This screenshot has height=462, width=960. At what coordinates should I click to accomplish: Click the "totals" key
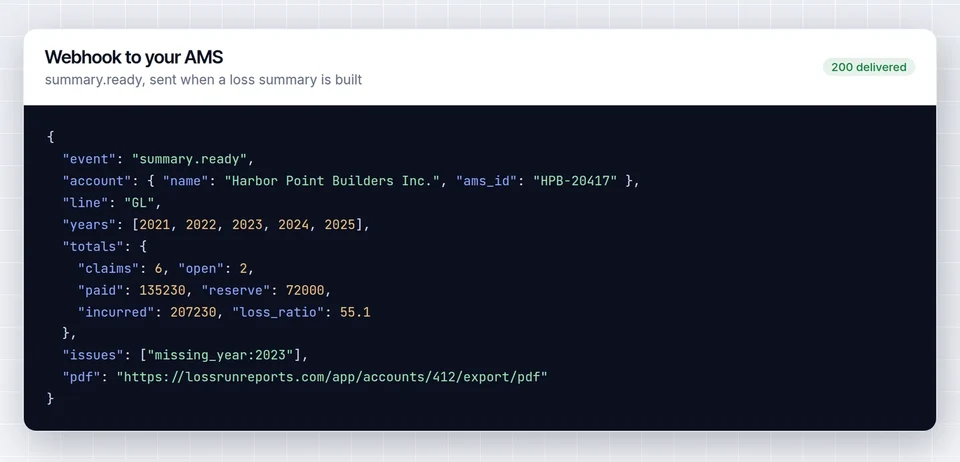(93, 247)
